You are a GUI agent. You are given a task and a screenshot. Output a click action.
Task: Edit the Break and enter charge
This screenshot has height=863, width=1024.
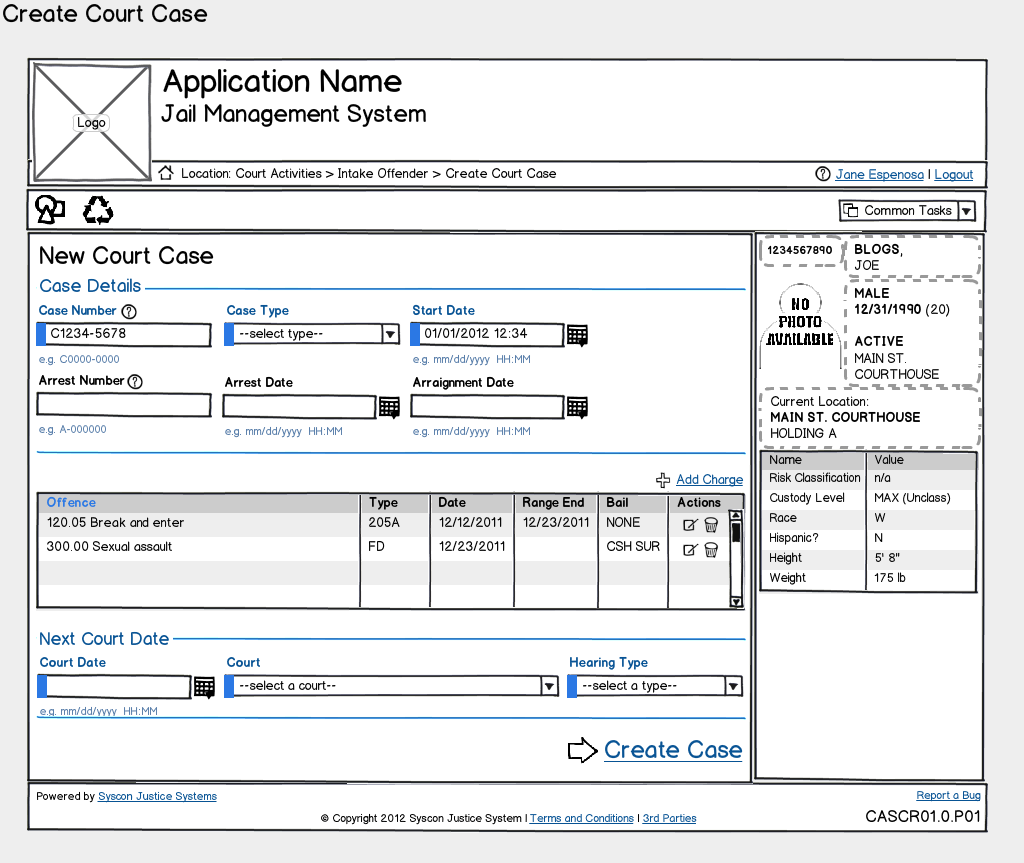pos(689,524)
